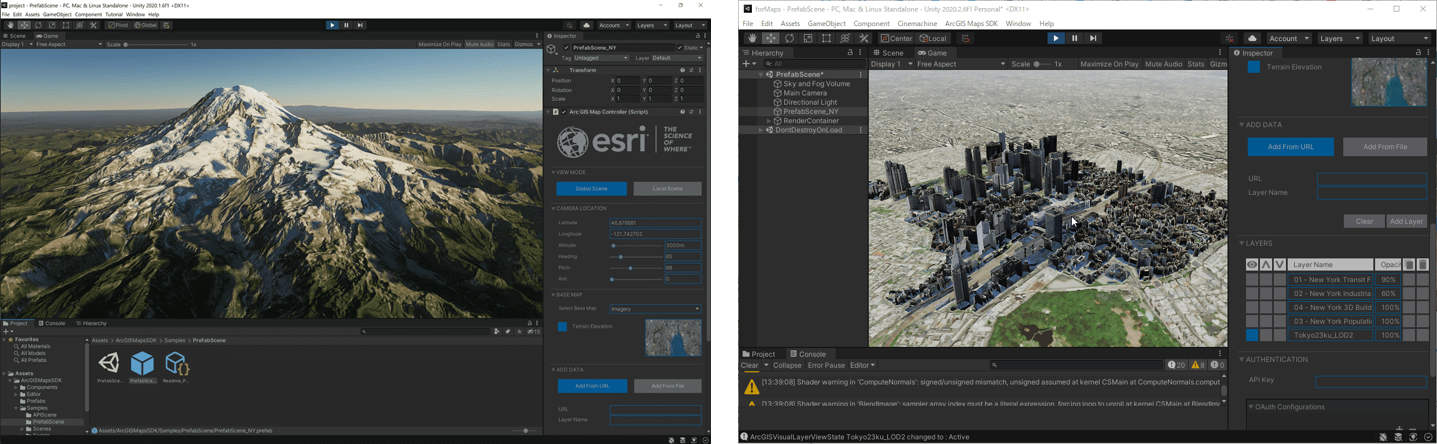Toggle Local handle rotation in forMaps toolbar
Screen dimensions: 1437x444
pos(932,38)
